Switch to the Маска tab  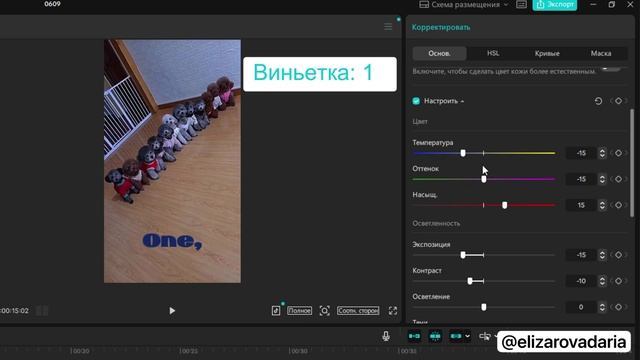coord(601,53)
